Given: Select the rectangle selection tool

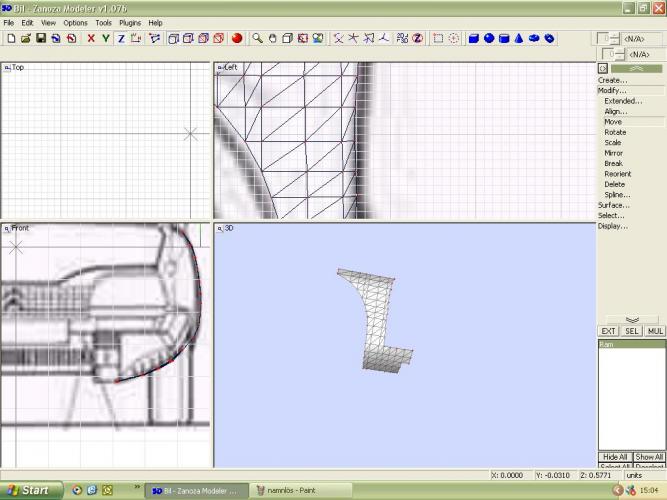Looking at the screenshot, I should pyautogui.click(x=438, y=39).
